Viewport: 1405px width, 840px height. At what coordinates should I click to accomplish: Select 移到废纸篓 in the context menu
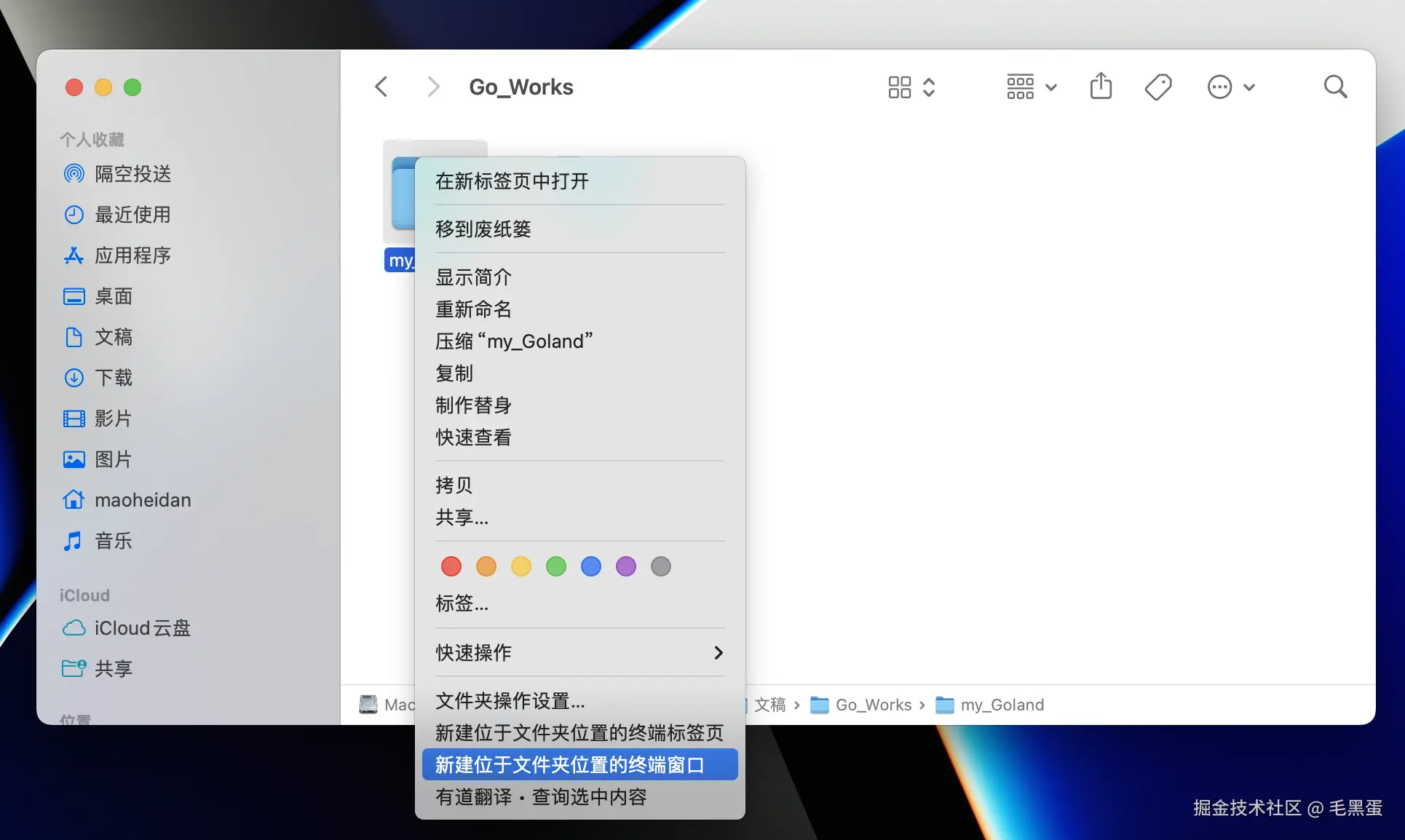point(482,228)
